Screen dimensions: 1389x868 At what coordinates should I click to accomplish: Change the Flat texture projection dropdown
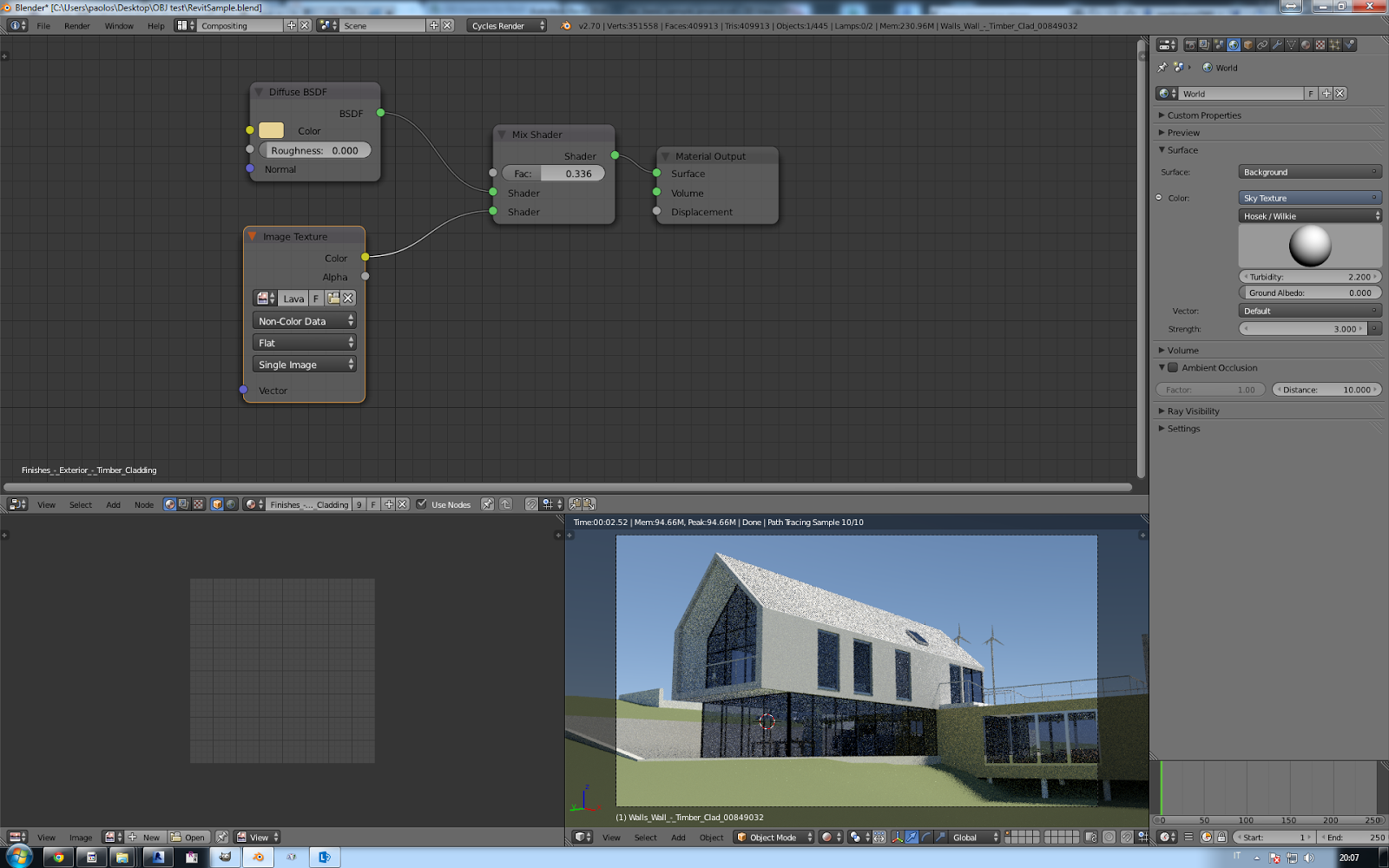pyautogui.click(x=304, y=342)
